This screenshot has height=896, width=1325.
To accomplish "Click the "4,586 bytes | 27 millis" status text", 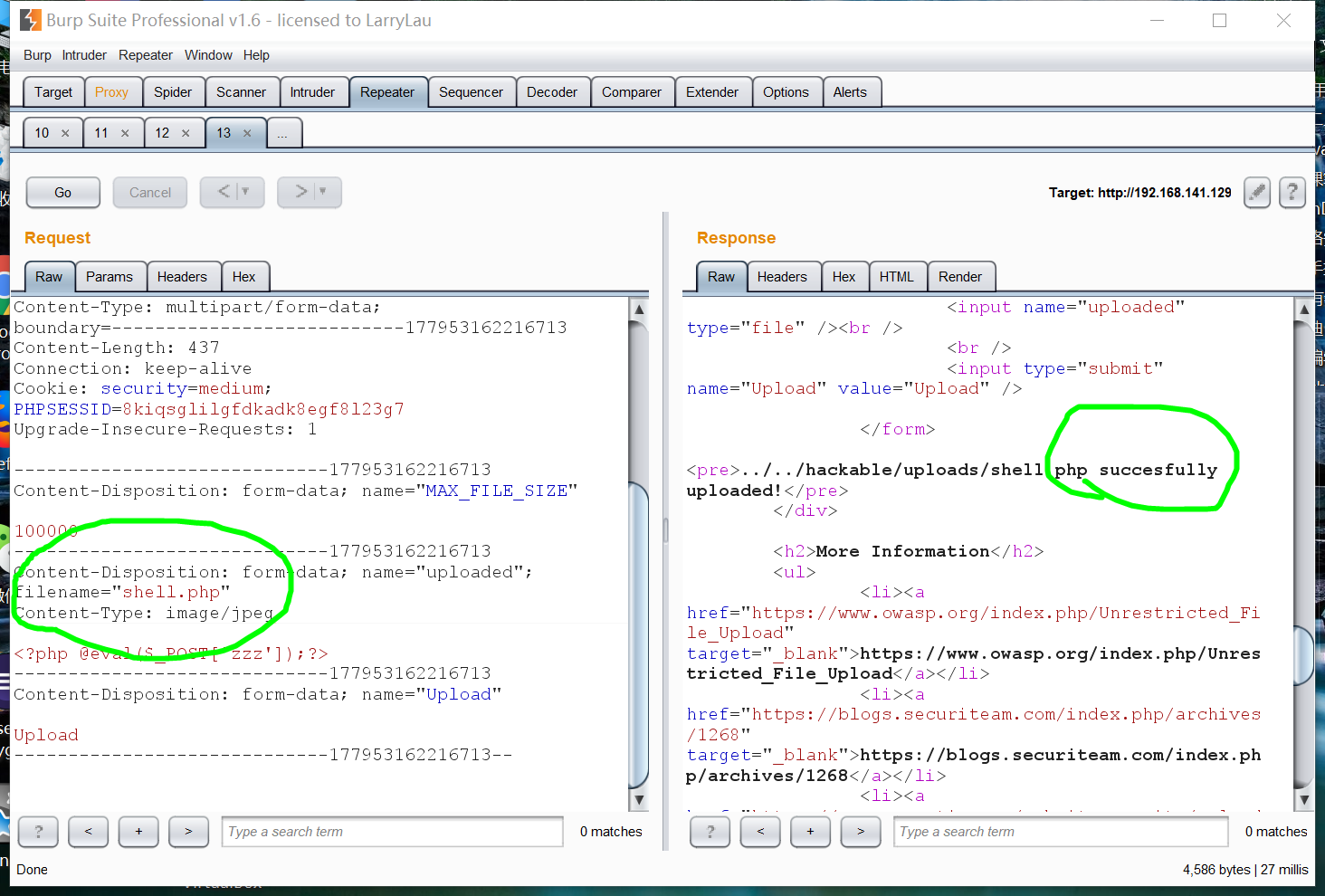I will pos(1245,870).
